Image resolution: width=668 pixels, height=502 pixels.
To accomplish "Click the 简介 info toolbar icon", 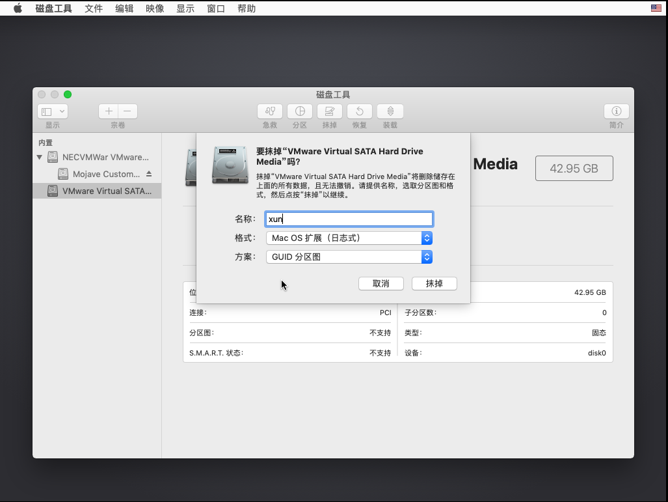I will tap(616, 111).
